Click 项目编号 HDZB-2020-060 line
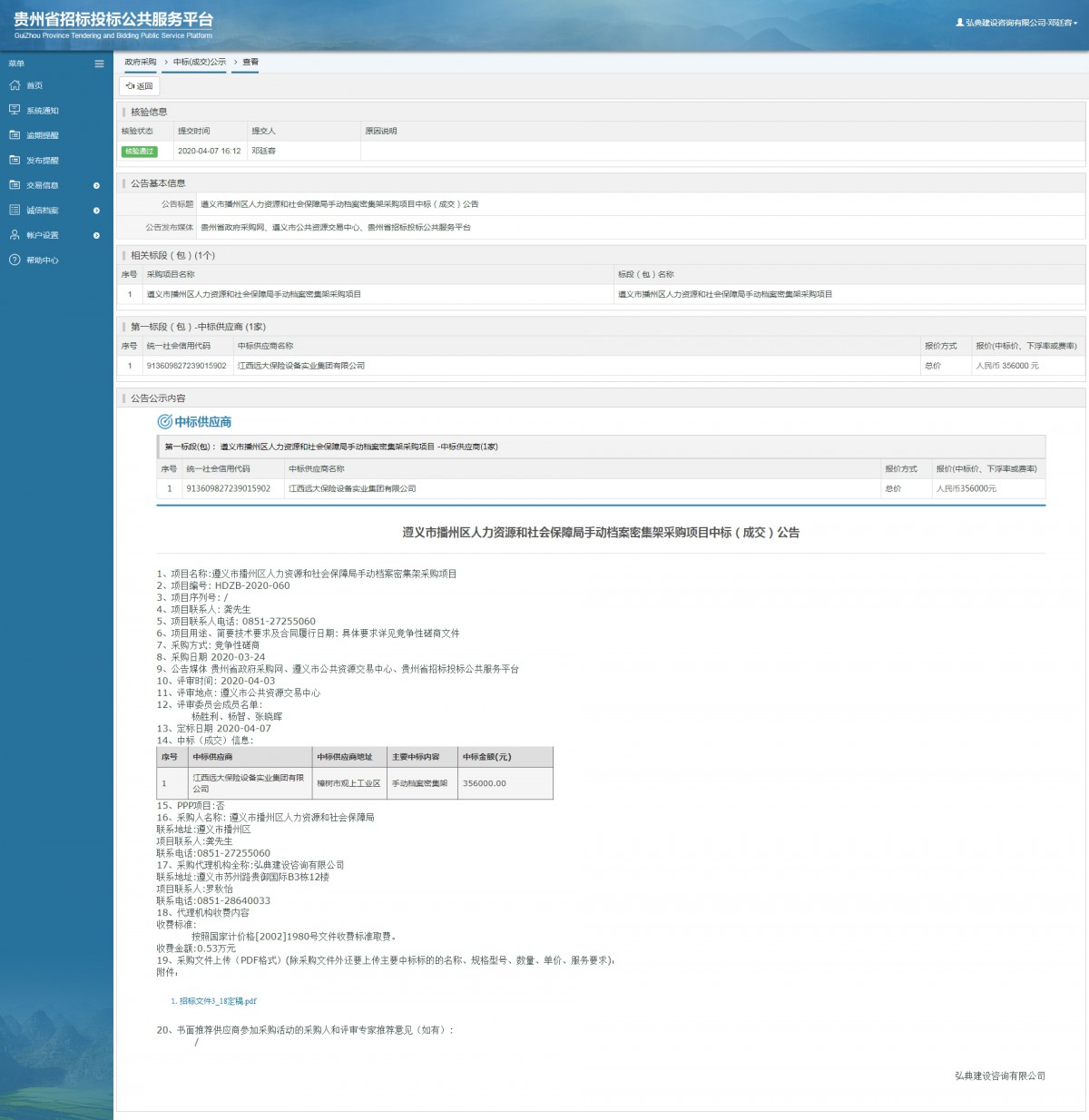1089x1120 pixels. point(223,585)
